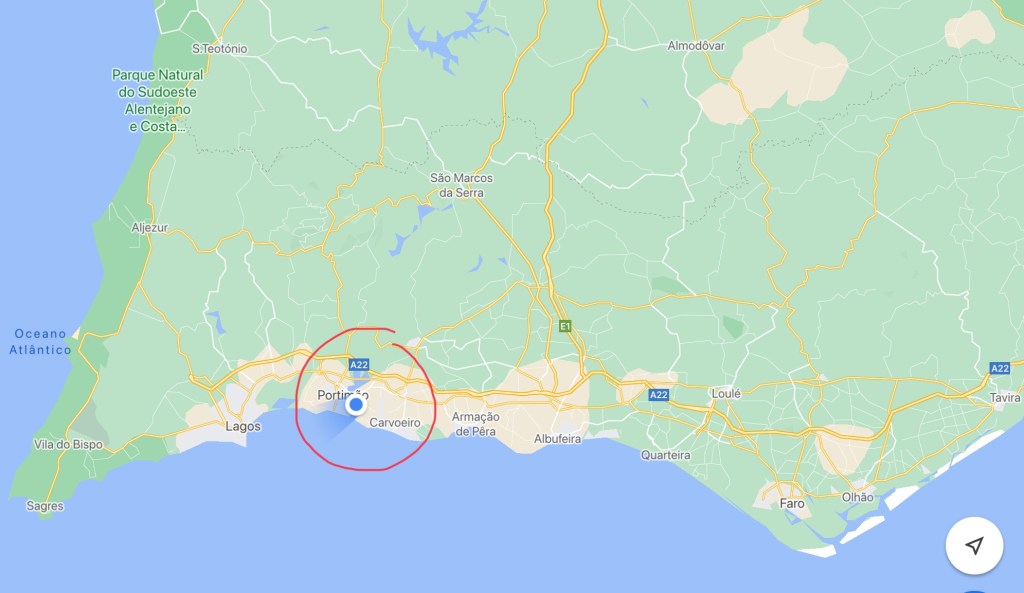
Task: Click the Vila do Bispo label
Action: tap(69, 444)
